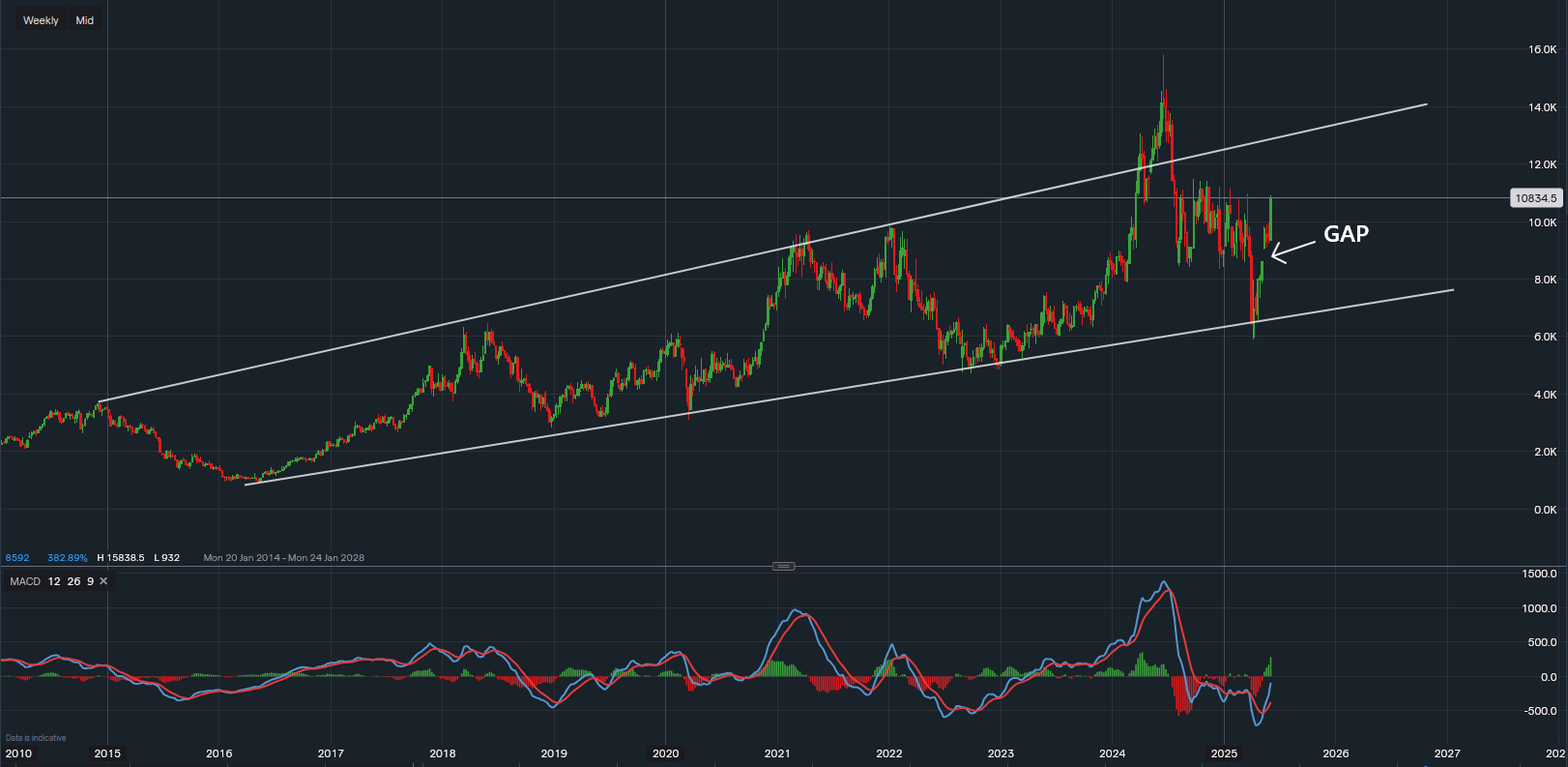Select the GAP text annotation
Image resolution: width=1568 pixels, height=767 pixels.
click(x=1346, y=234)
